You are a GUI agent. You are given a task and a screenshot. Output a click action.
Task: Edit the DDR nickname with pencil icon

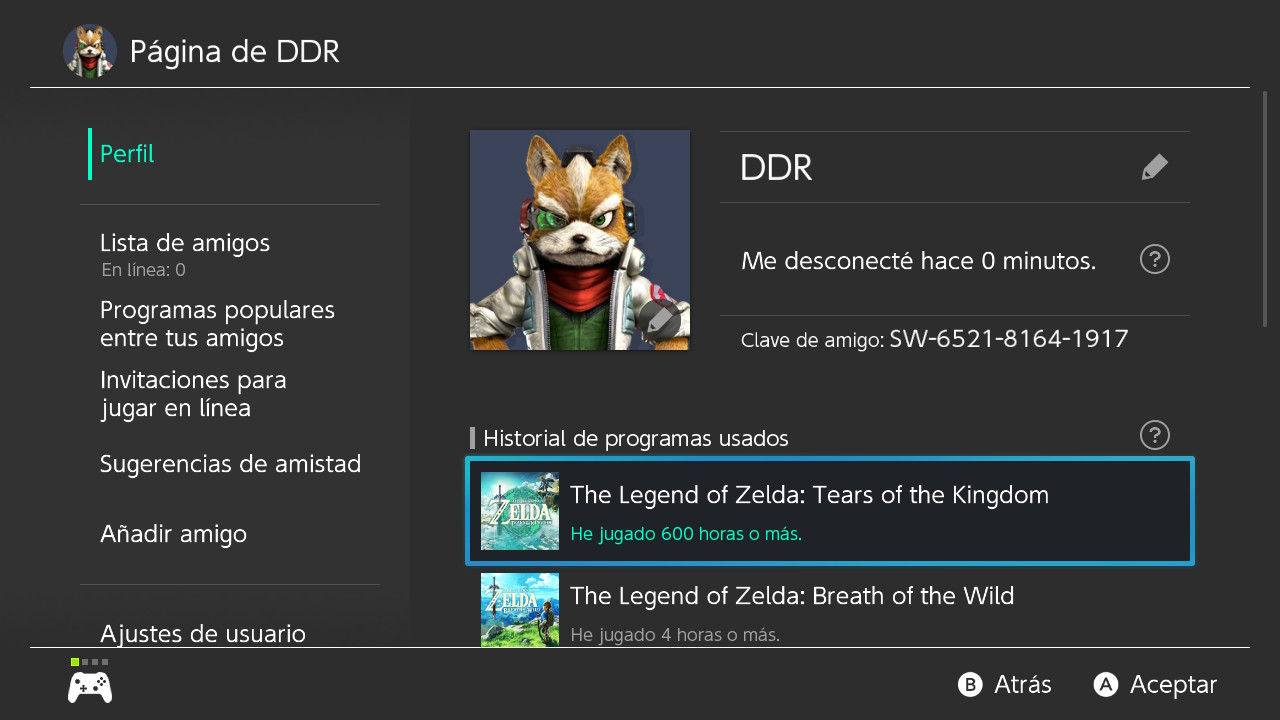(x=1154, y=167)
